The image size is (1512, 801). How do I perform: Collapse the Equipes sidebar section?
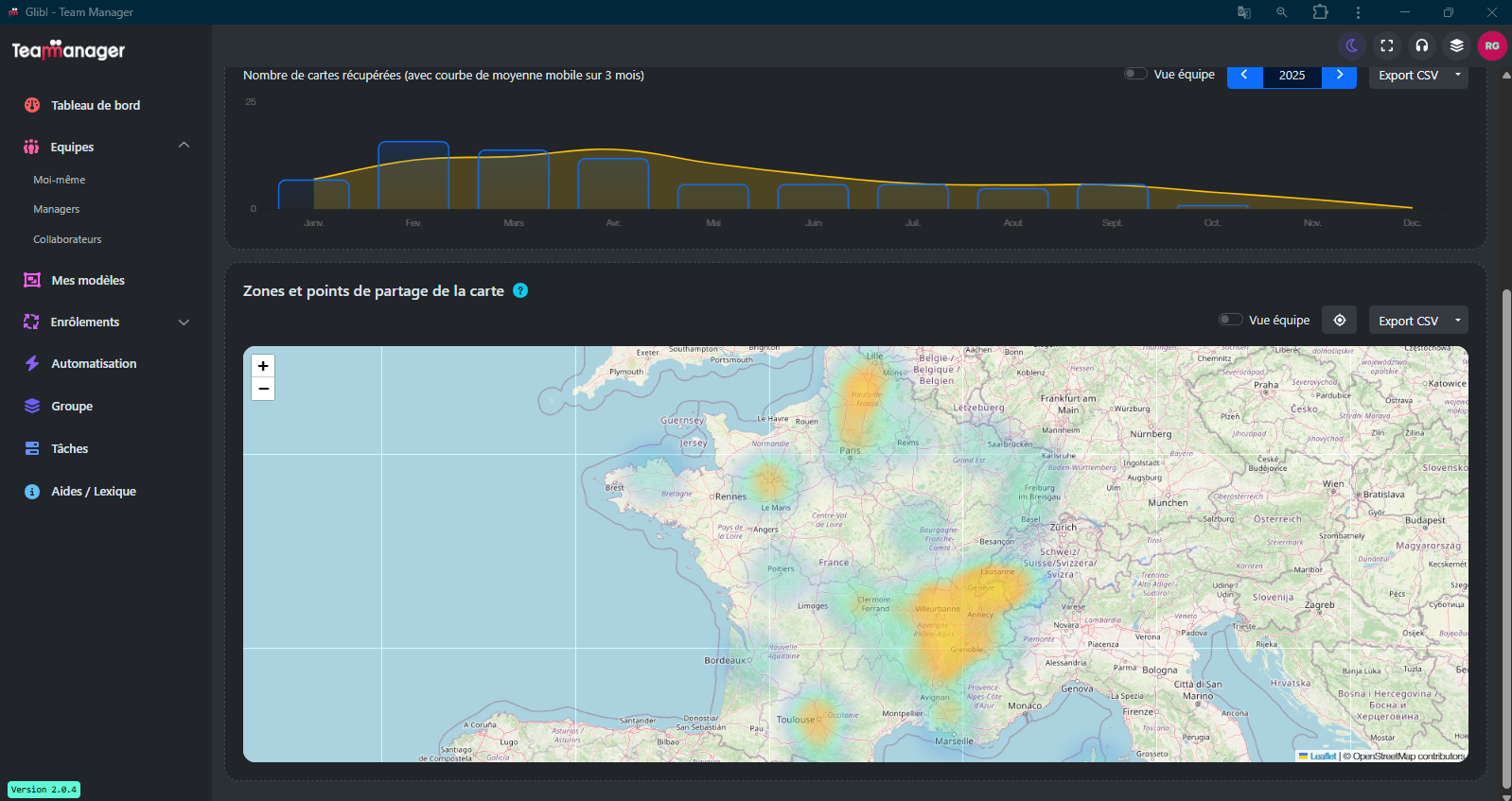click(184, 146)
